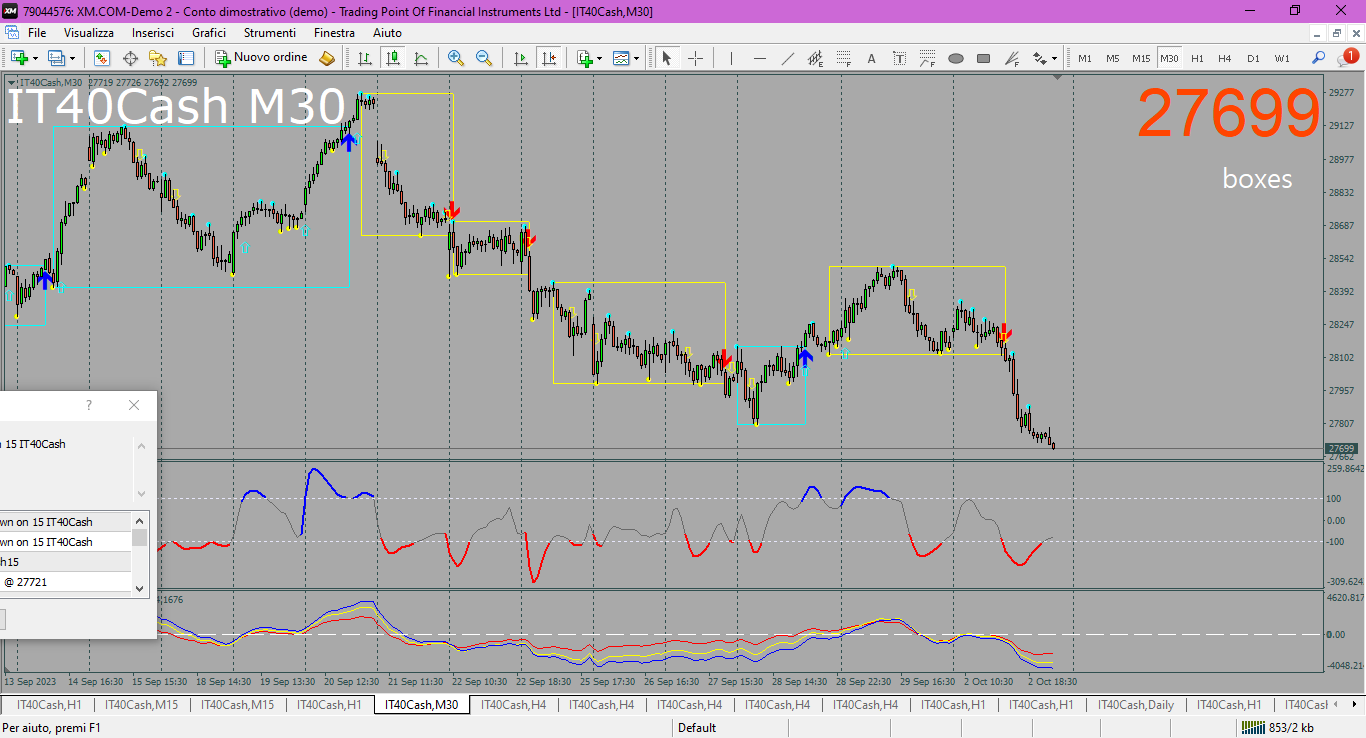Click the New Chart toolbar icon
This screenshot has width=1366, height=738.
[x=19, y=58]
